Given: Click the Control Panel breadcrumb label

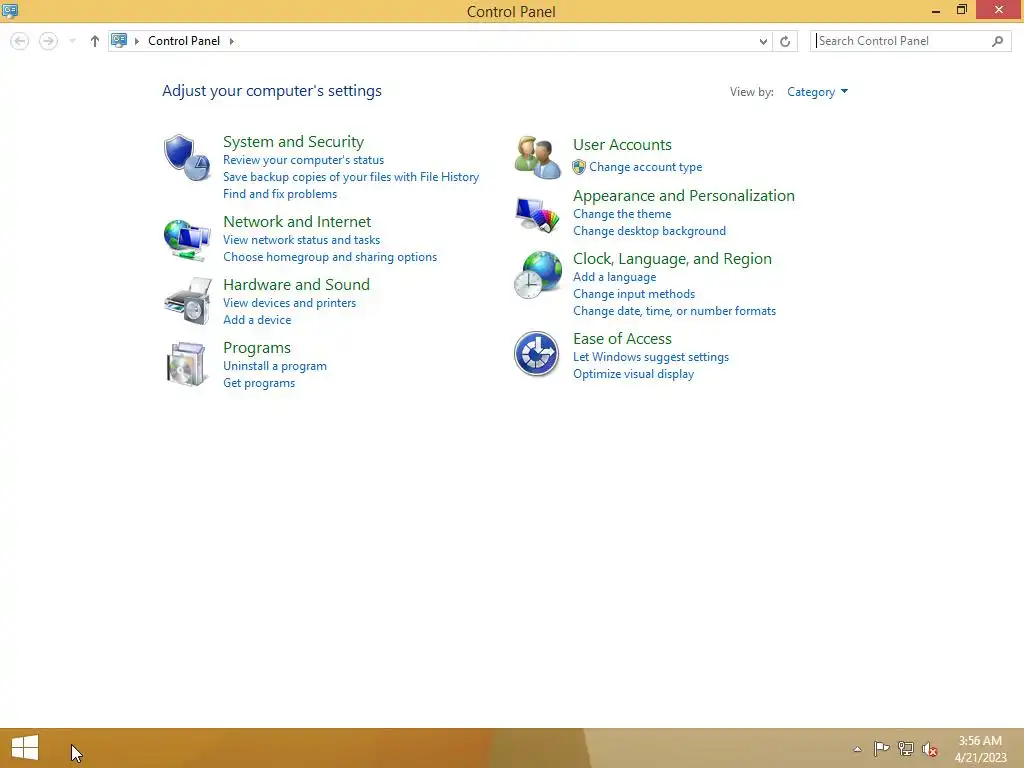Looking at the screenshot, I should coord(184,41).
